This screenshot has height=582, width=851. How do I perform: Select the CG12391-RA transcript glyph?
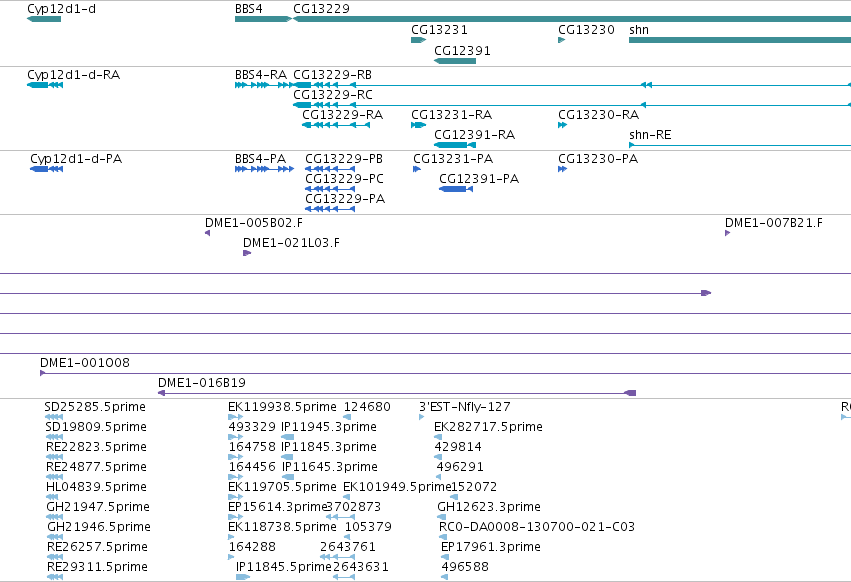(x=455, y=145)
